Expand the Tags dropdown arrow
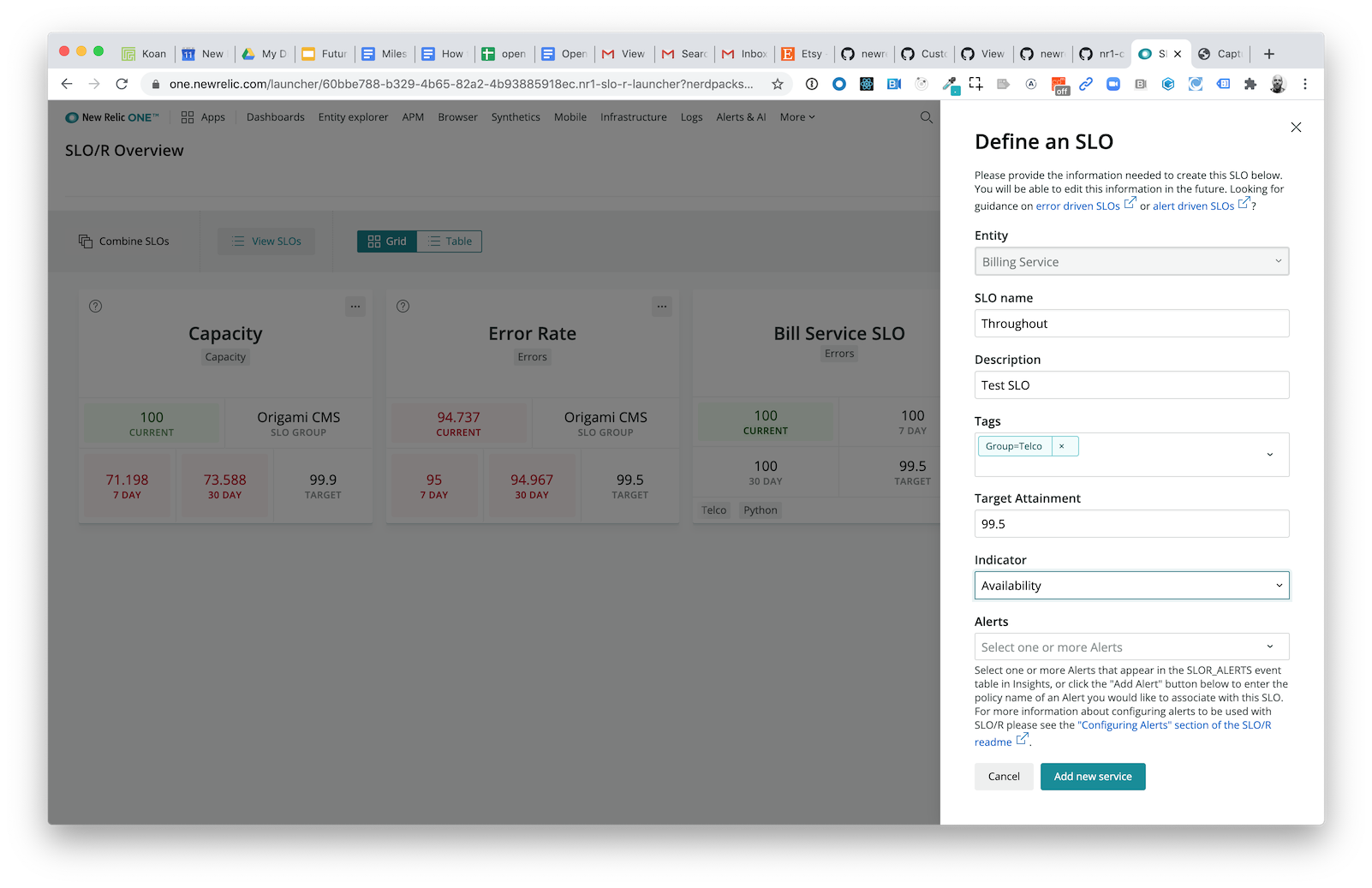This screenshot has height=888, width=1372. 1270,455
